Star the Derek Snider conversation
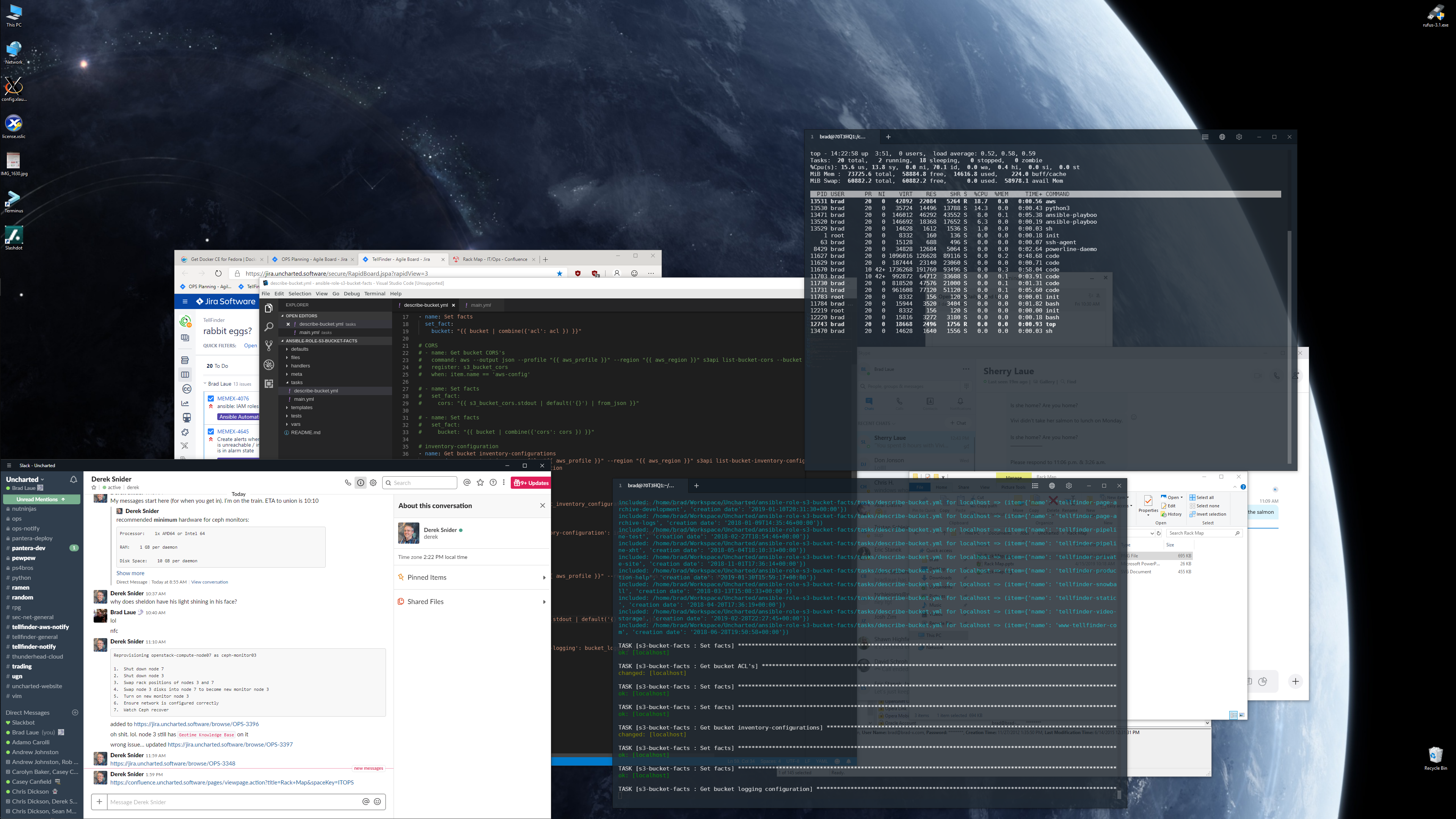1456x819 pixels. 94,487
